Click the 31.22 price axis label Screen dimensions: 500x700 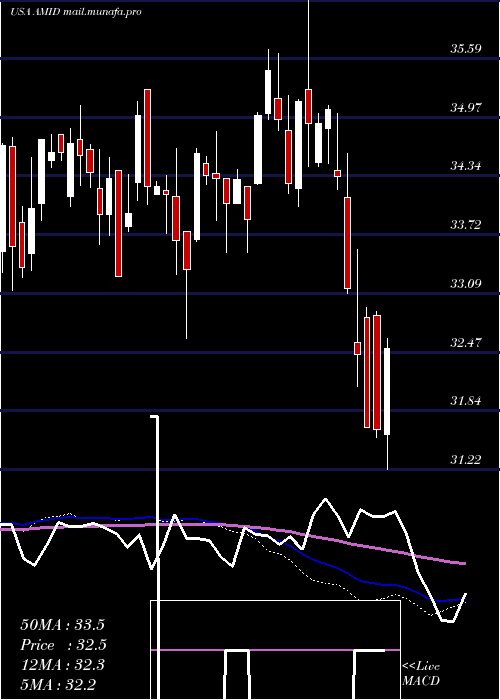[x=466, y=459]
